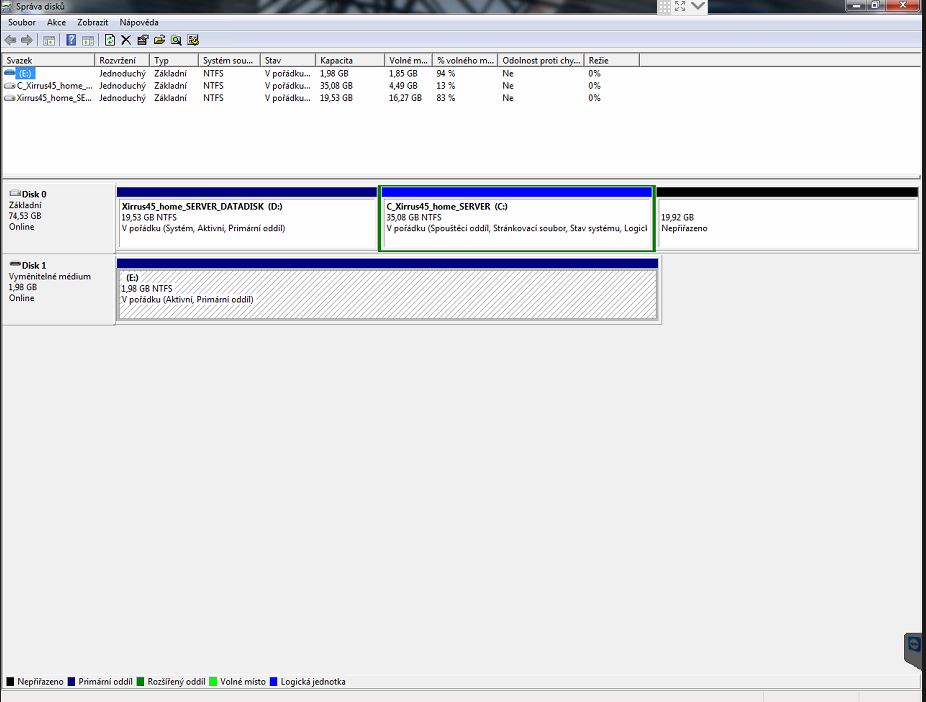Select the C_Xirrus45_home_SERVER (C:) partition
The image size is (926, 702).
[517, 218]
